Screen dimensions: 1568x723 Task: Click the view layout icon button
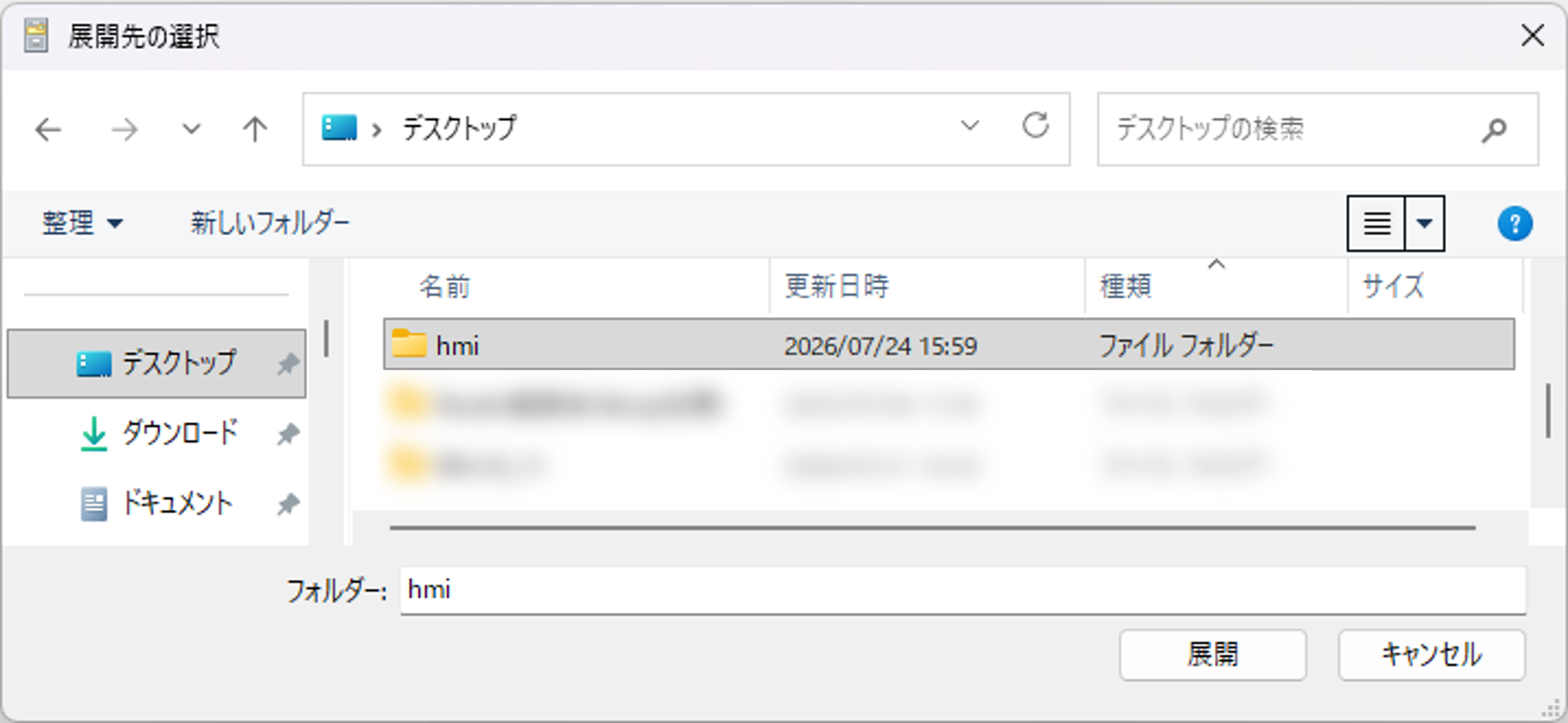[1376, 224]
